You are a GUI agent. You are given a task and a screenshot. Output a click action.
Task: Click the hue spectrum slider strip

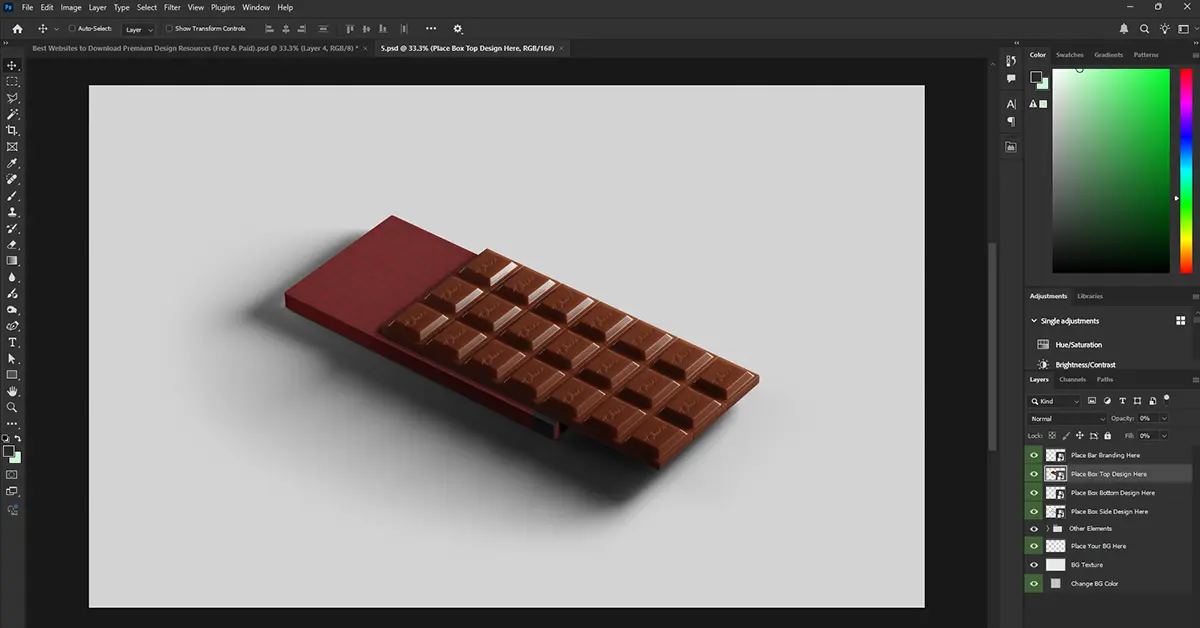click(1186, 170)
